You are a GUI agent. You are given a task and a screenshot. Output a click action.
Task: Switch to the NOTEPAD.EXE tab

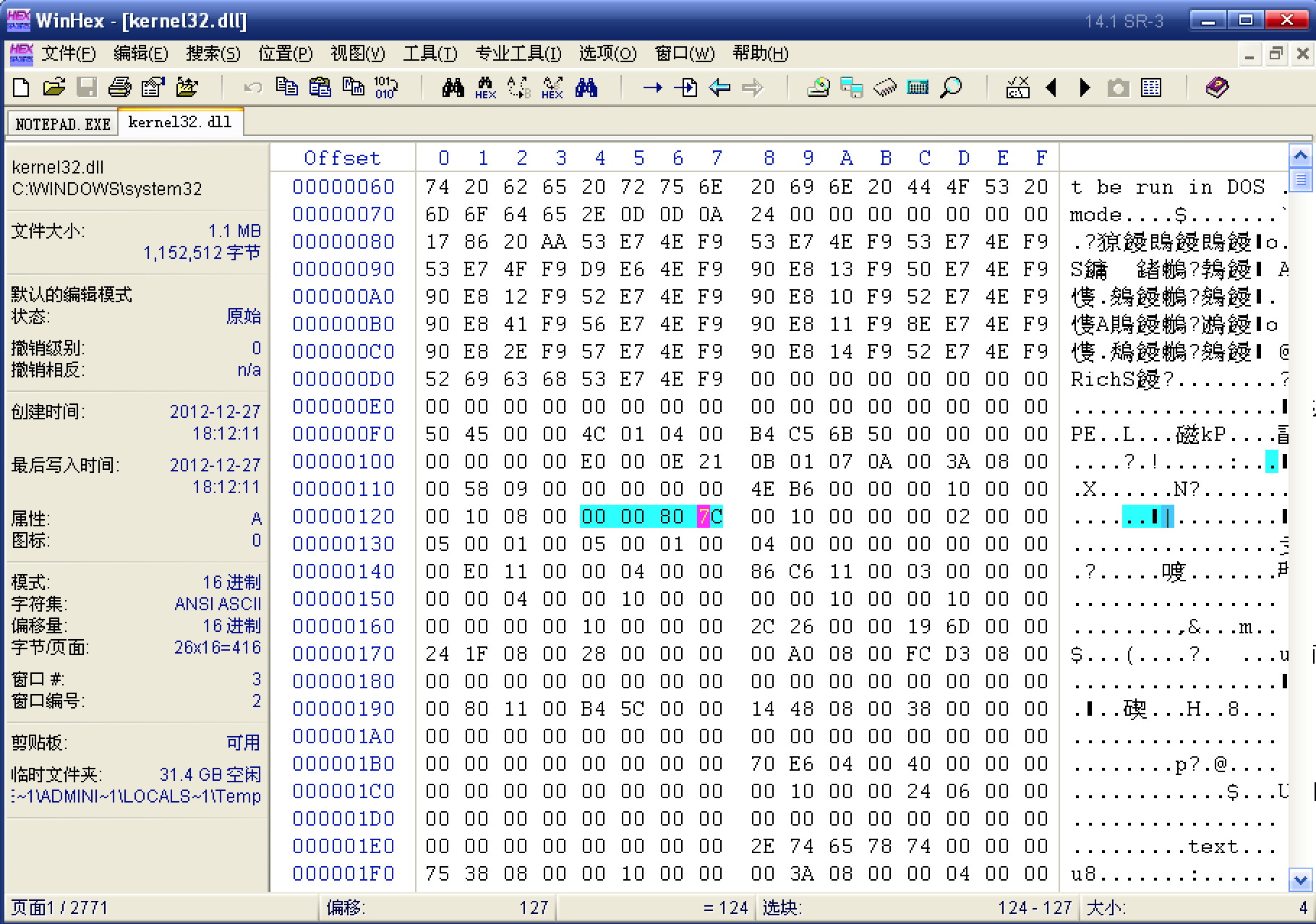pyautogui.click(x=61, y=122)
